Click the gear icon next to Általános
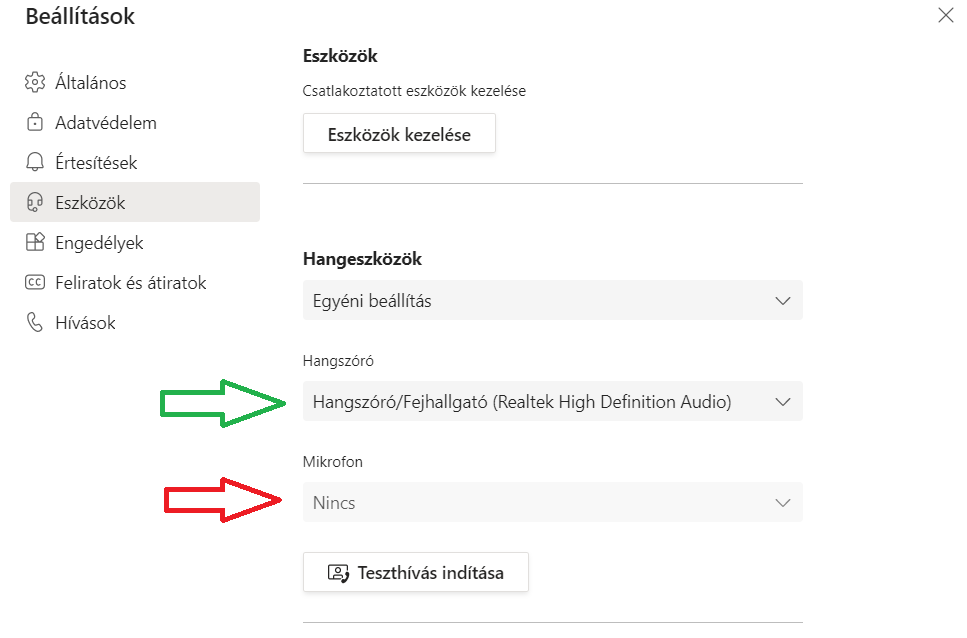The image size is (967, 638). pyautogui.click(x=35, y=83)
